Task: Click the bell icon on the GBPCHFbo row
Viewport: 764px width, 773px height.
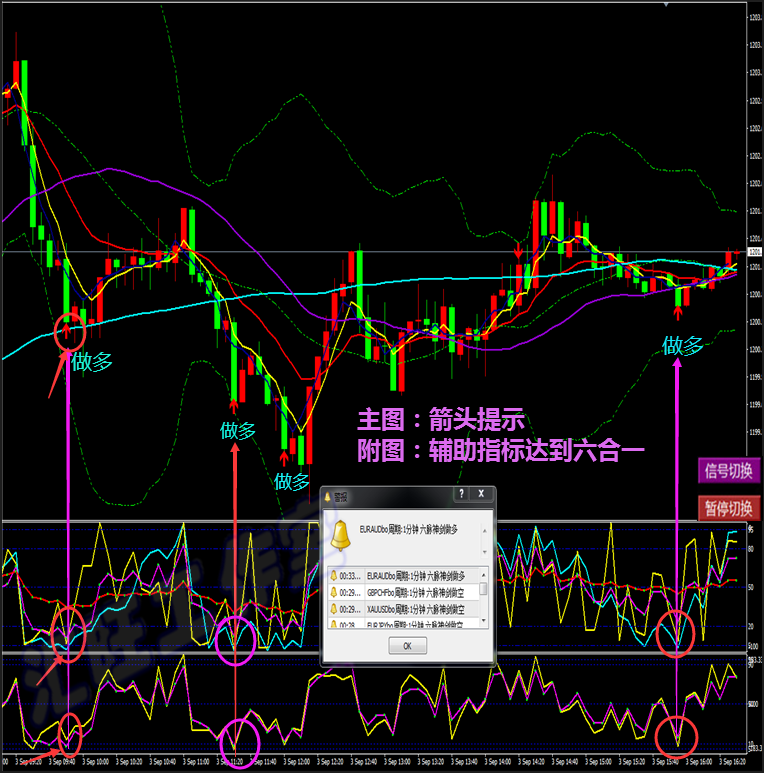Action: point(334,592)
